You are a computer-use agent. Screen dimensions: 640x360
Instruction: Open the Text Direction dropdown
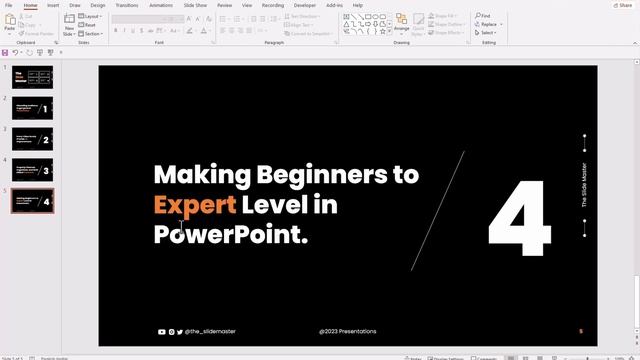tap(302, 16)
